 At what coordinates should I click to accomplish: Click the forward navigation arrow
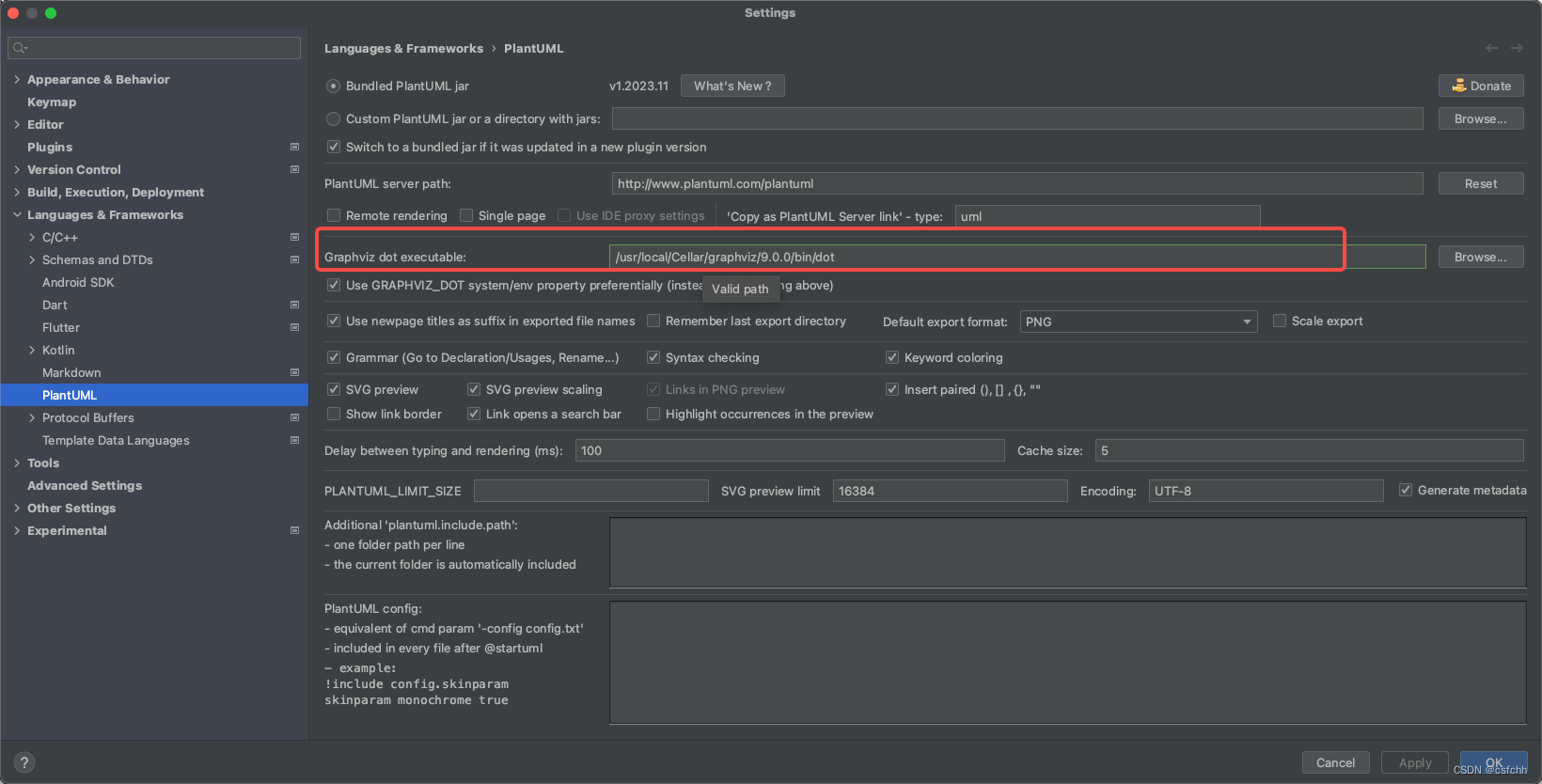point(1517,48)
